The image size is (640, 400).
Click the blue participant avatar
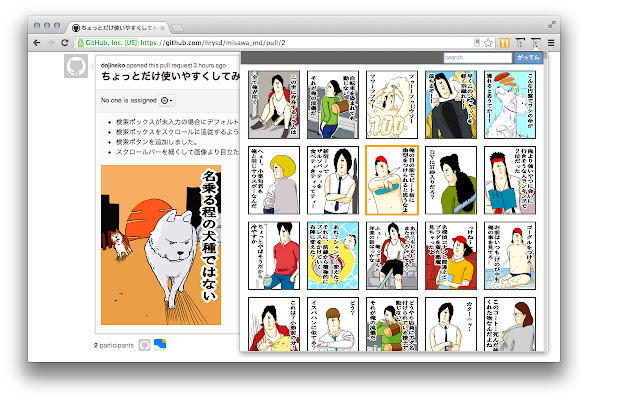160,345
